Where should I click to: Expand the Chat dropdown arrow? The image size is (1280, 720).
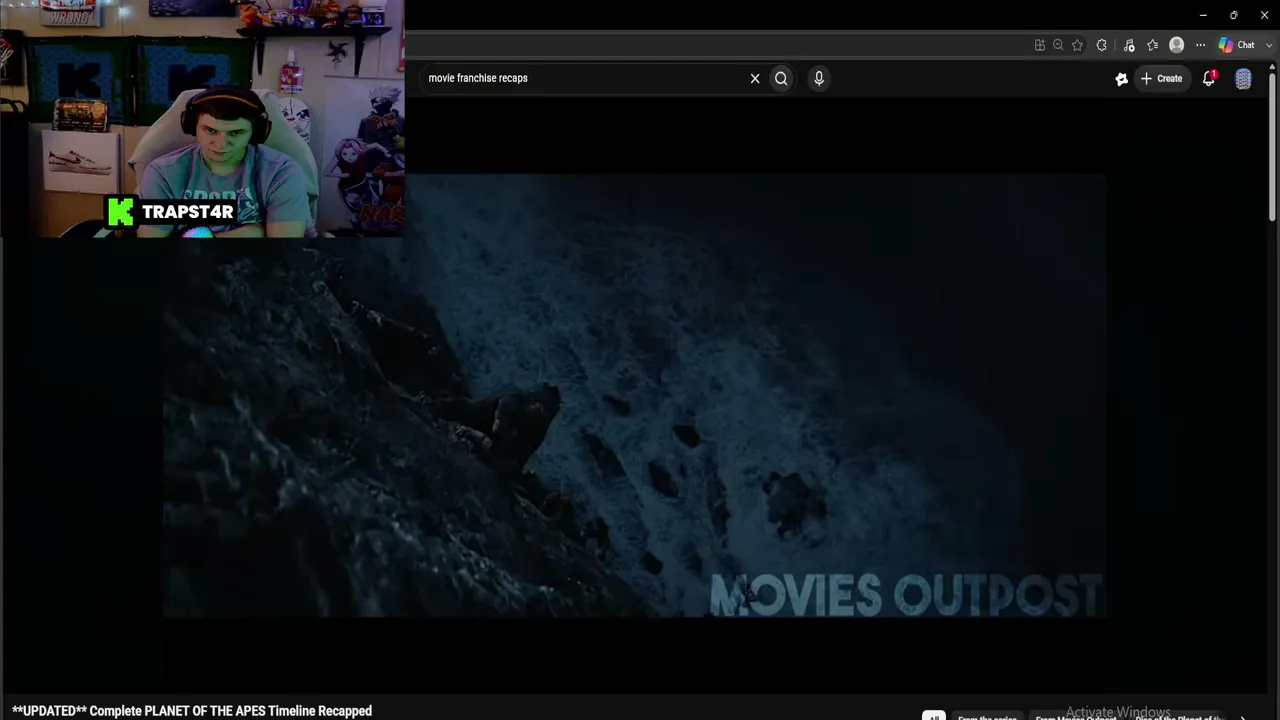coord(1268,45)
